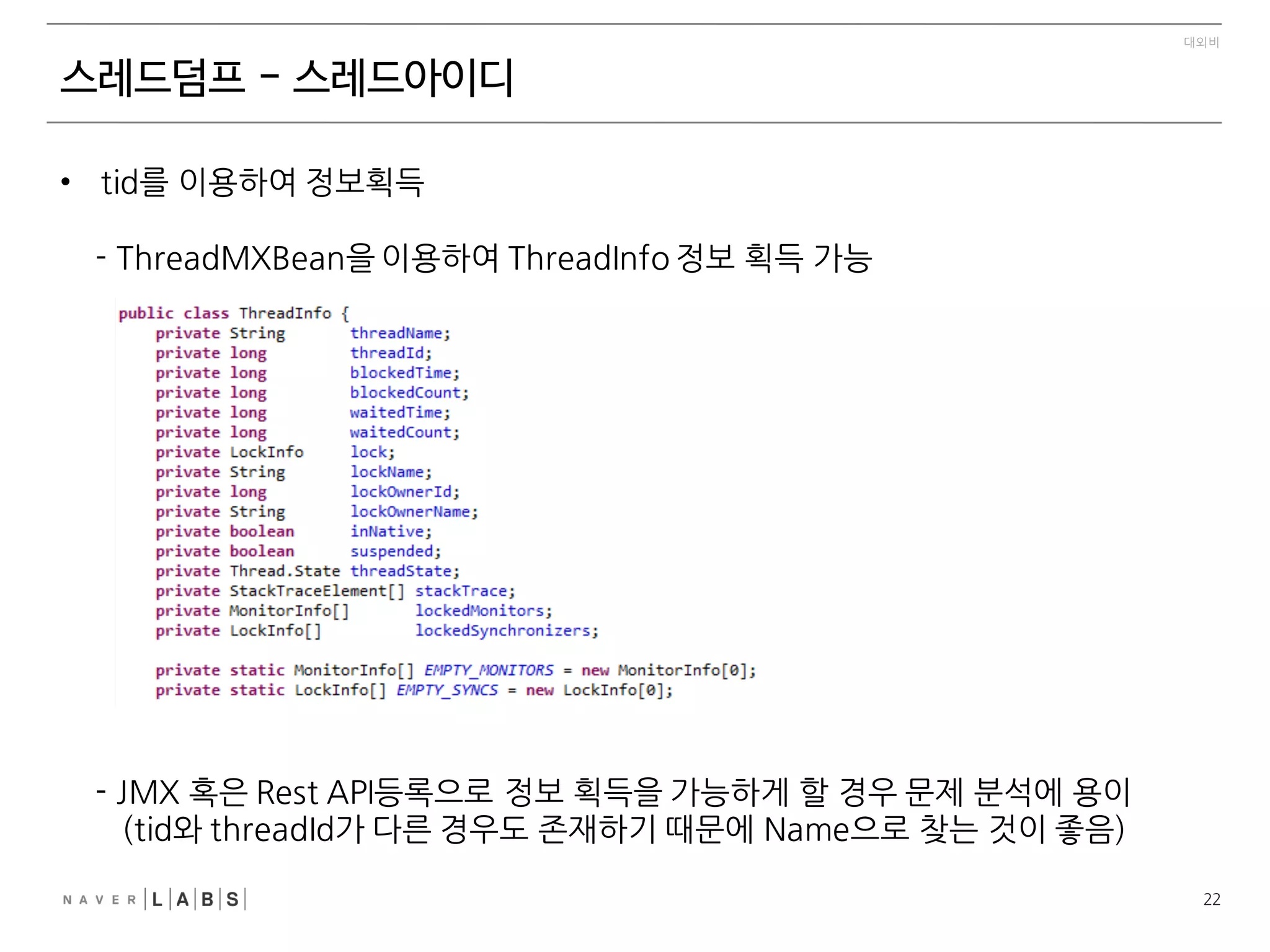The image size is (1270, 952).
Task: Click the parenthetical line about tid and threadId
Action: coord(624,830)
